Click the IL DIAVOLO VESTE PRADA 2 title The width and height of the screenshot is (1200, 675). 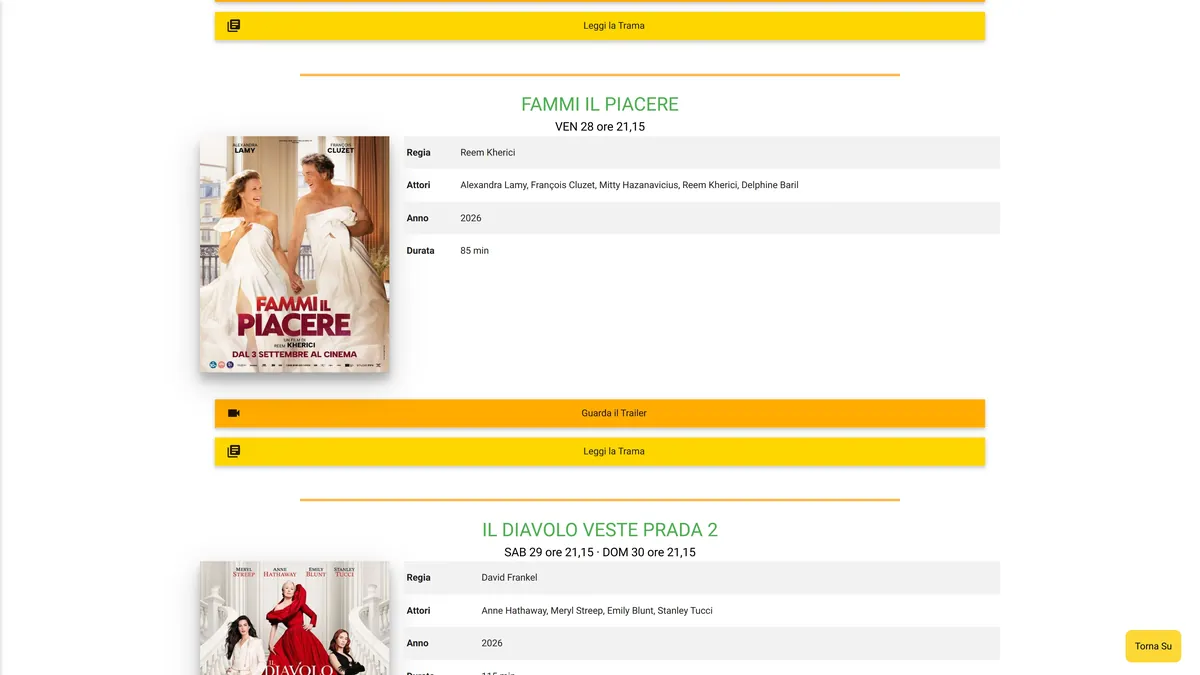point(600,530)
